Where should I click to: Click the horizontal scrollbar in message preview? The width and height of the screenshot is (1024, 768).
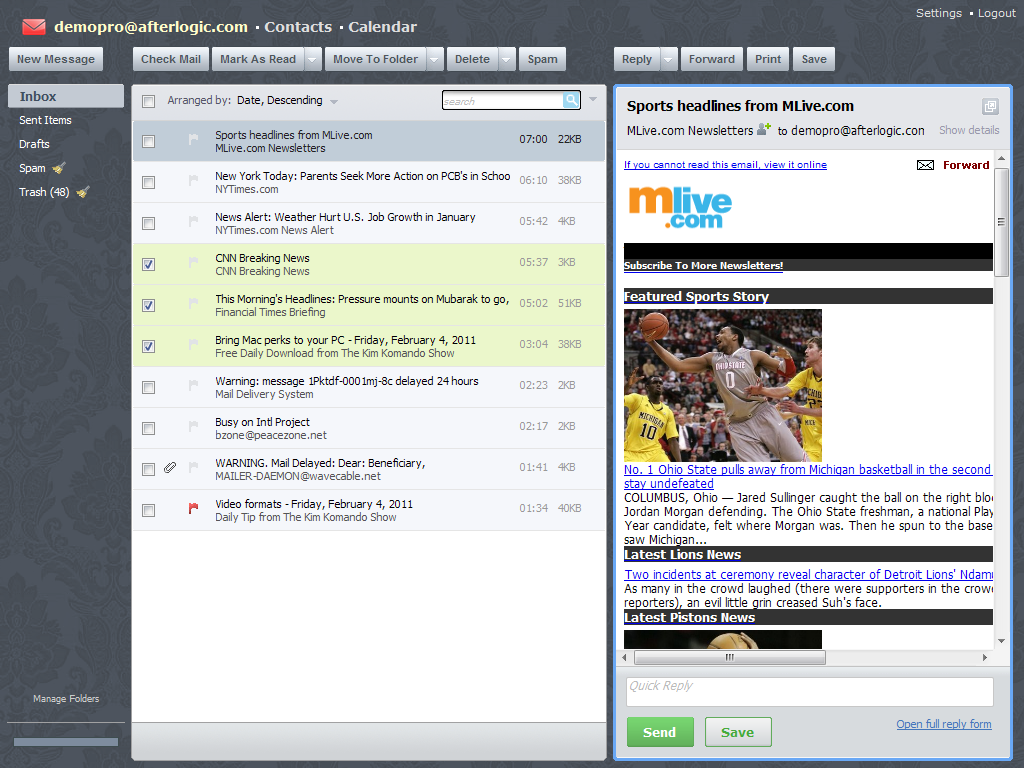730,658
